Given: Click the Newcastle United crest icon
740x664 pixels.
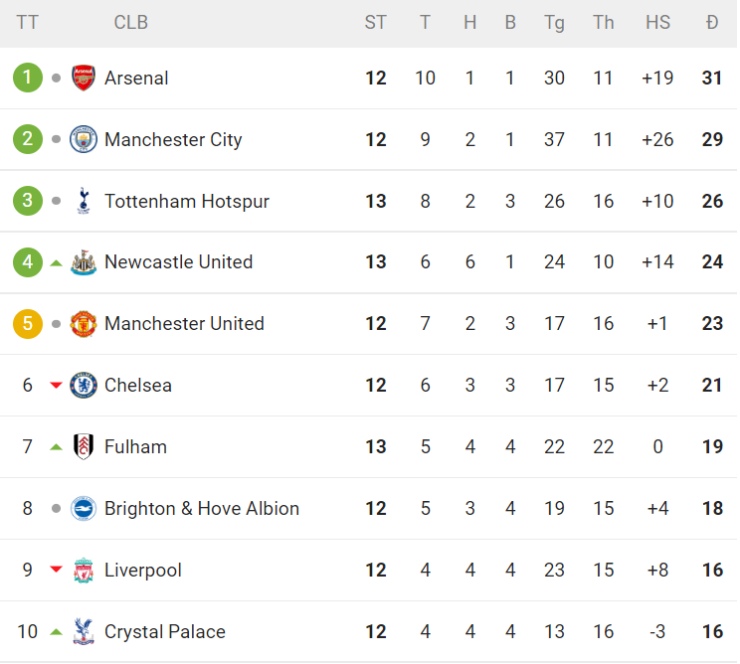Looking at the screenshot, I should (x=83, y=263).
